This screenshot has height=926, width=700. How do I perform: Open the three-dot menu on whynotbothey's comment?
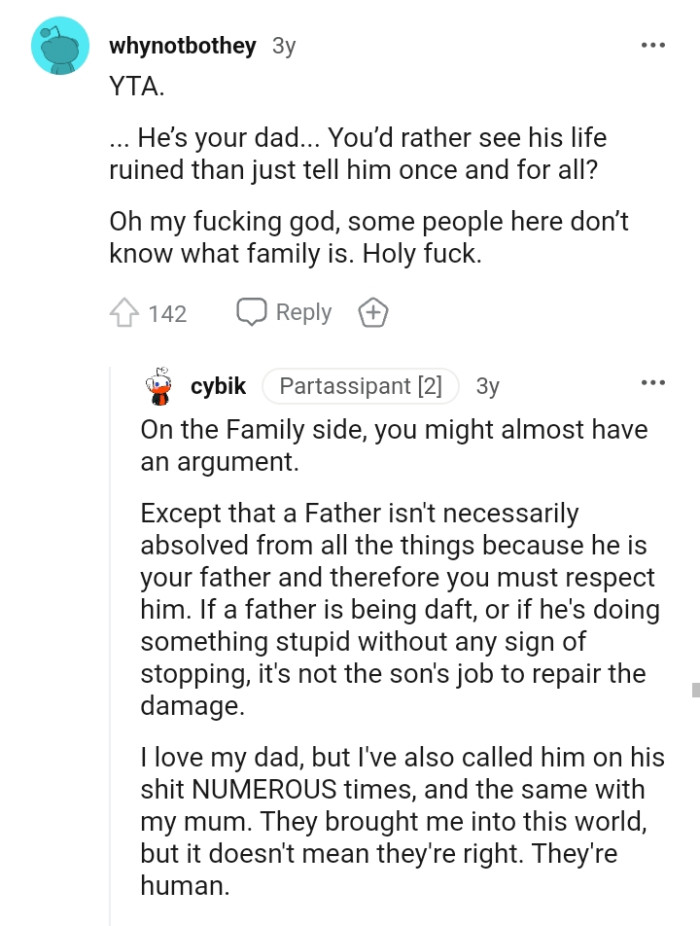click(x=655, y=44)
